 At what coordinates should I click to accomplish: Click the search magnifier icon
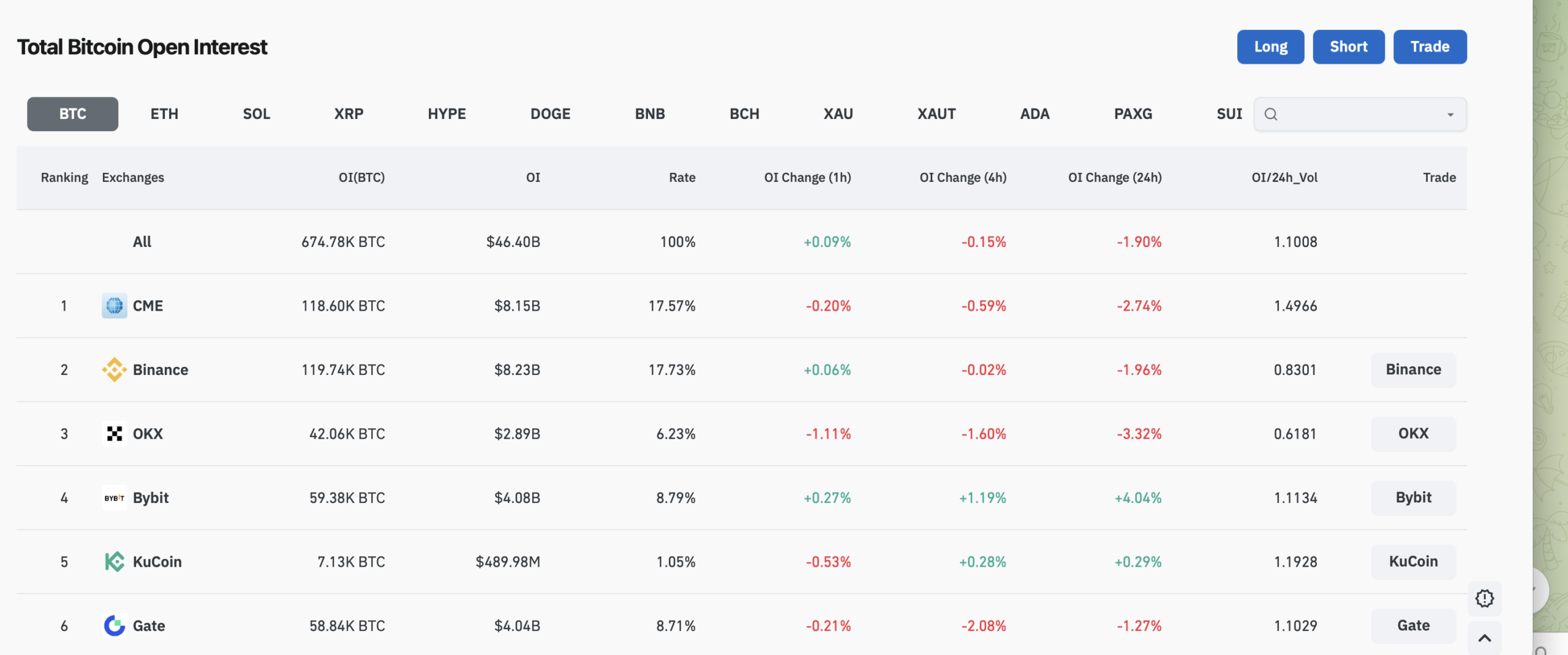[x=1271, y=114]
